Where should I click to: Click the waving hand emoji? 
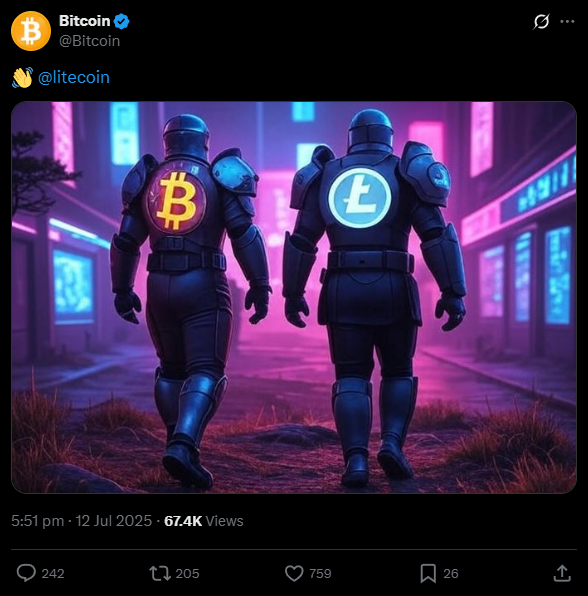(22, 78)
